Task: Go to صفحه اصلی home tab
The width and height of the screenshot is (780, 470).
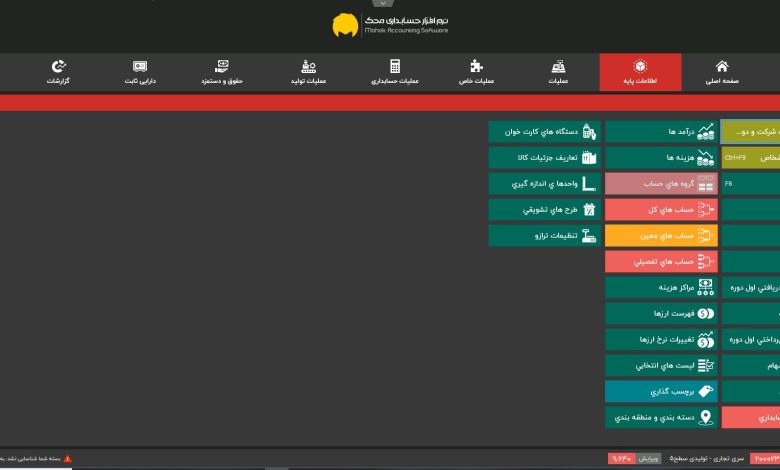Action: tap(722, 72)
